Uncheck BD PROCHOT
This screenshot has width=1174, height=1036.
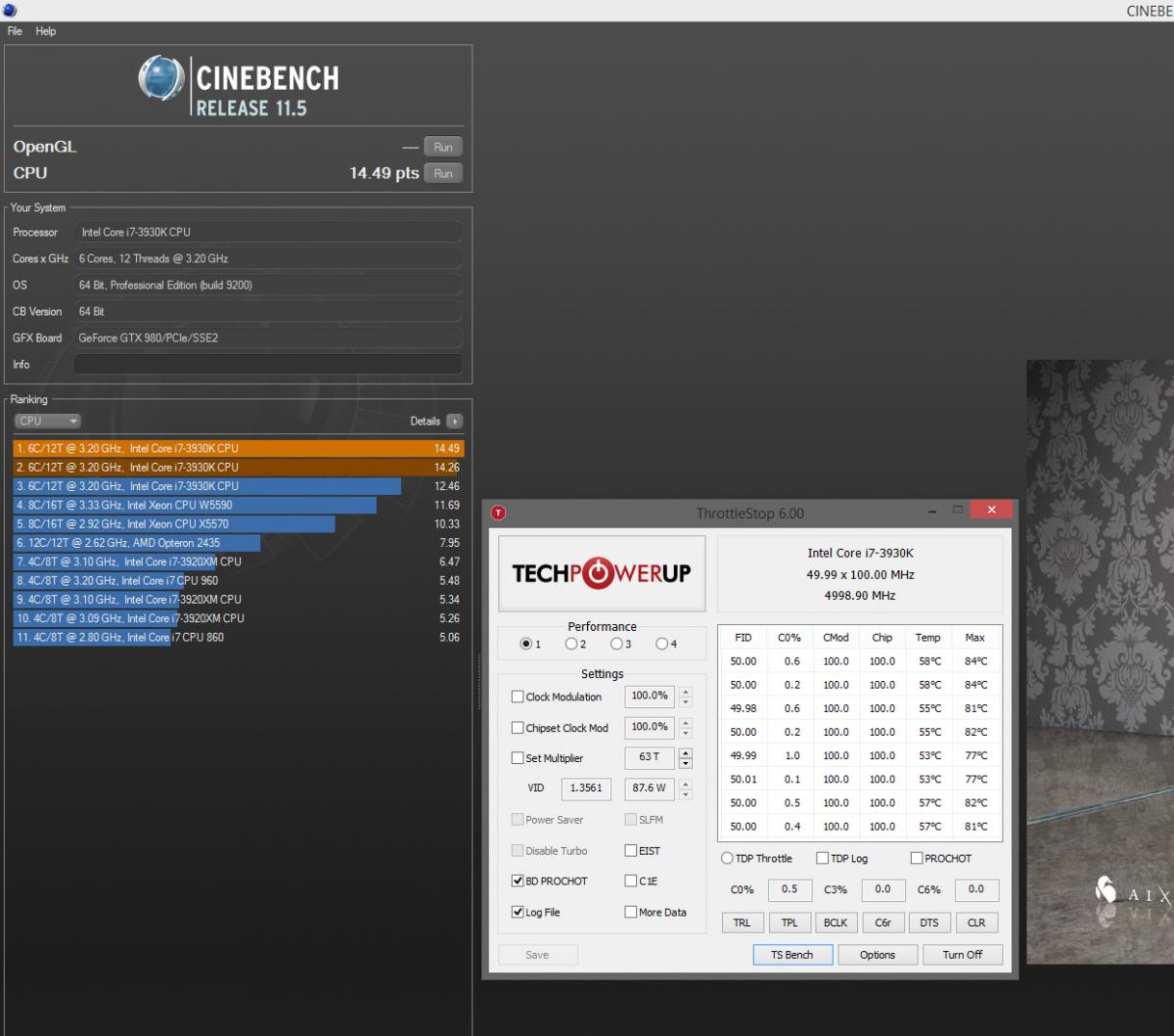(x=518, y=881)
